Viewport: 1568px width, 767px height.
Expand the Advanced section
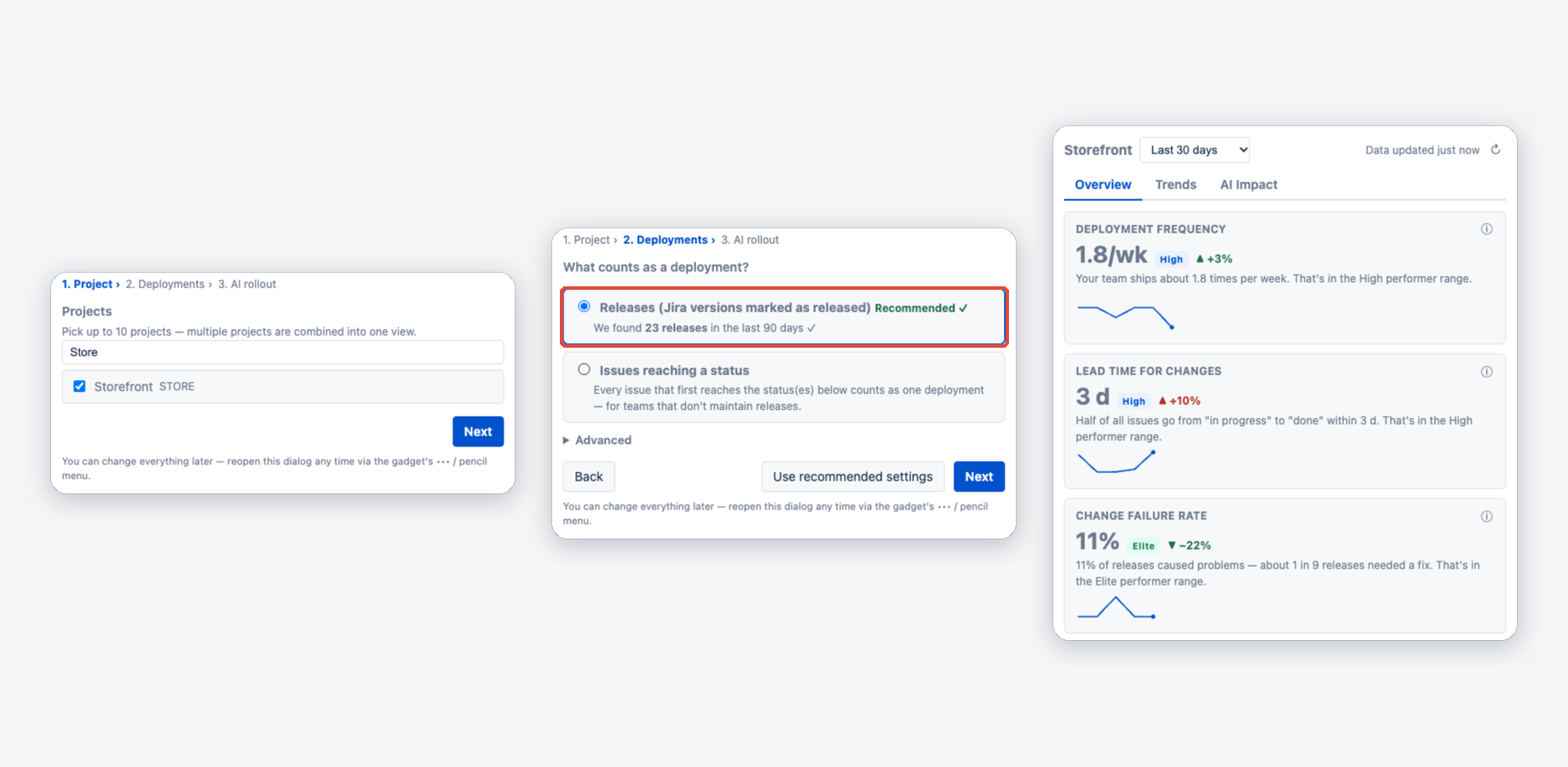point(597,441)
